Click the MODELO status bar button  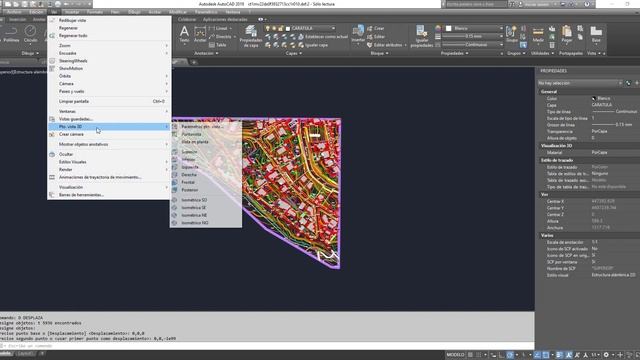coord(455,355)
